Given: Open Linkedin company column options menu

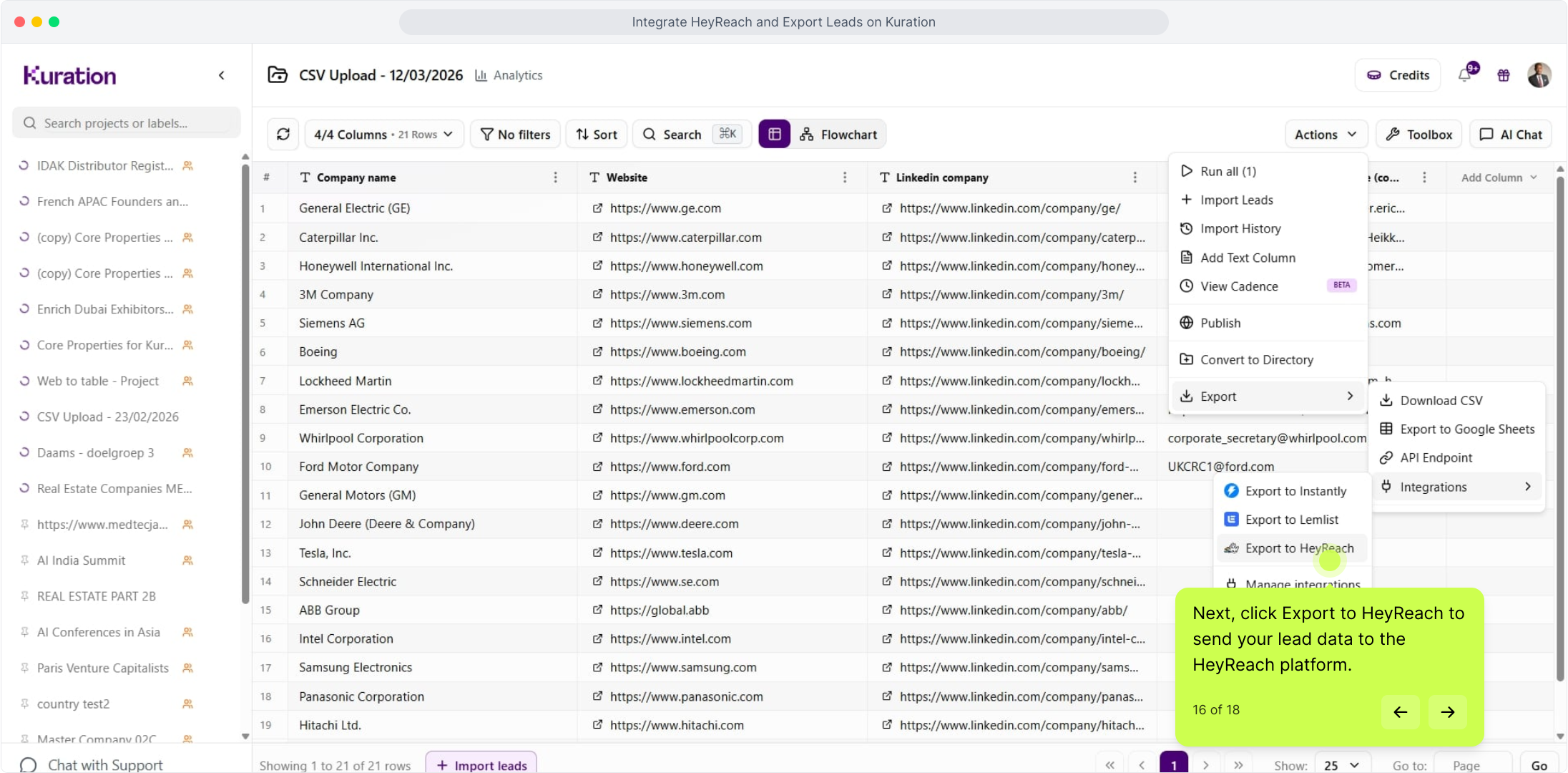Looking at the screenshot, I should [x=1135, y=178].
